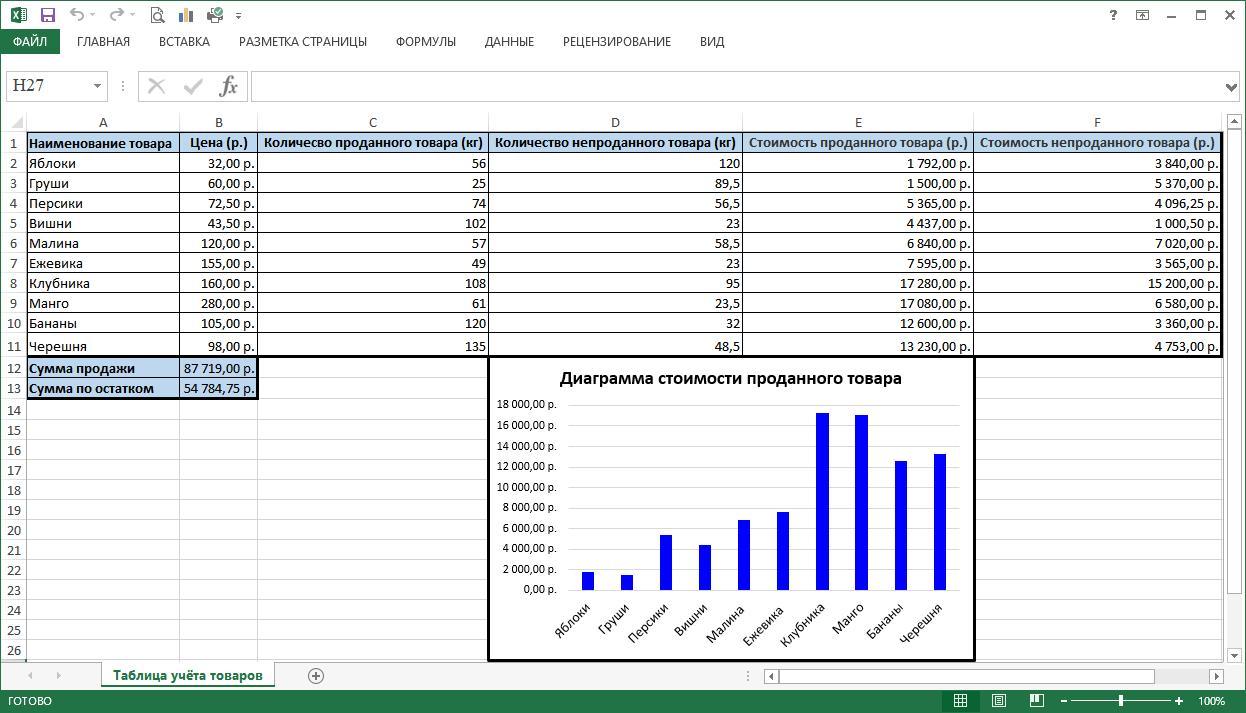This screenshot has height=713, width=1246.
Task: Add a new sheet with plus icon
Action: (x=316, y=676)
